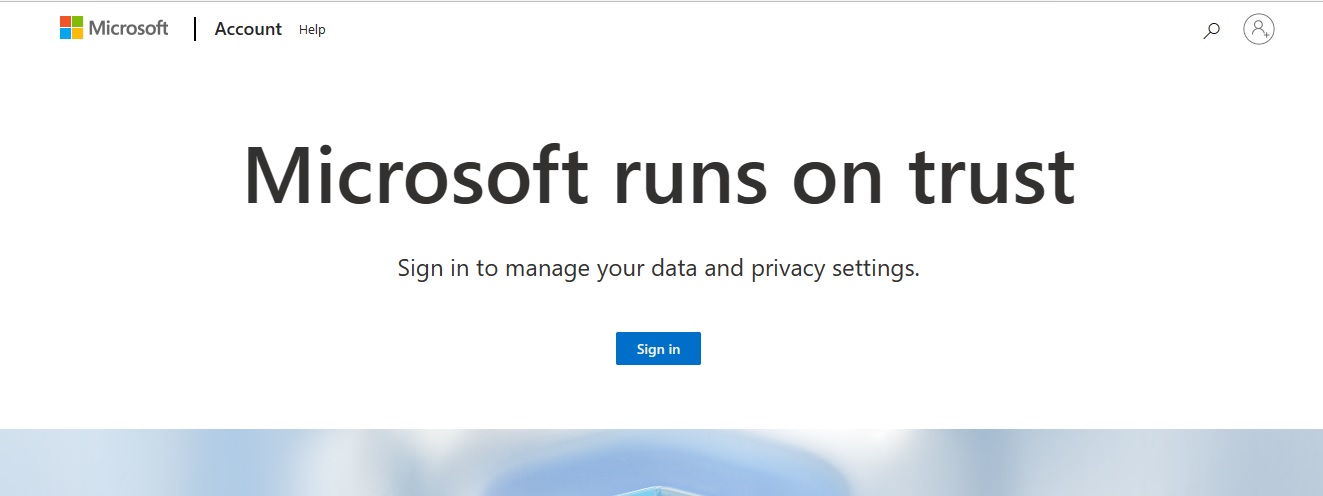1323x496 pixels.
Task: Click the yellow square of Microsoft logo
Action: pos(77,34)
